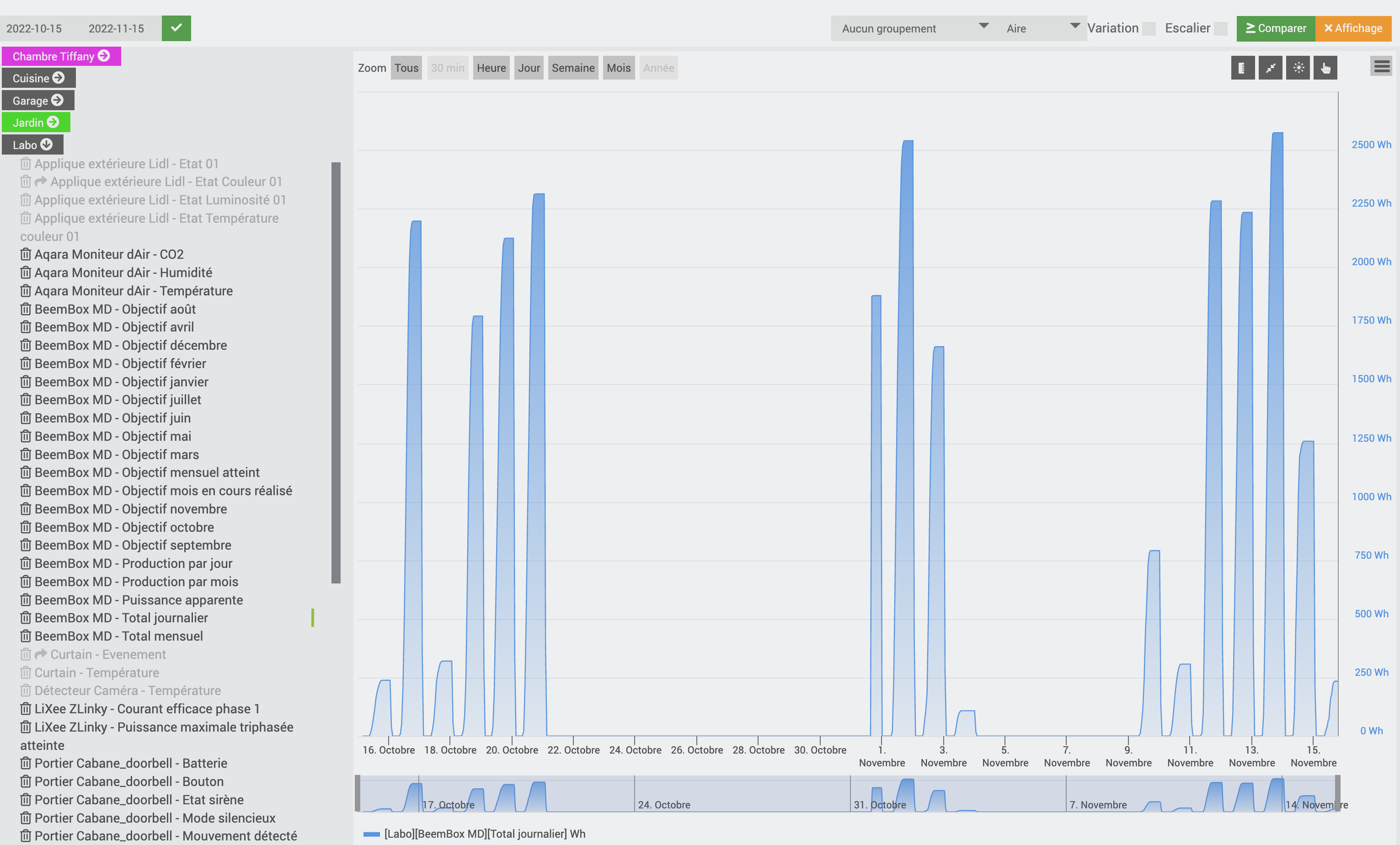Click the radial points tracking icon
The image size is (1400, 845).
(1298, 68)
